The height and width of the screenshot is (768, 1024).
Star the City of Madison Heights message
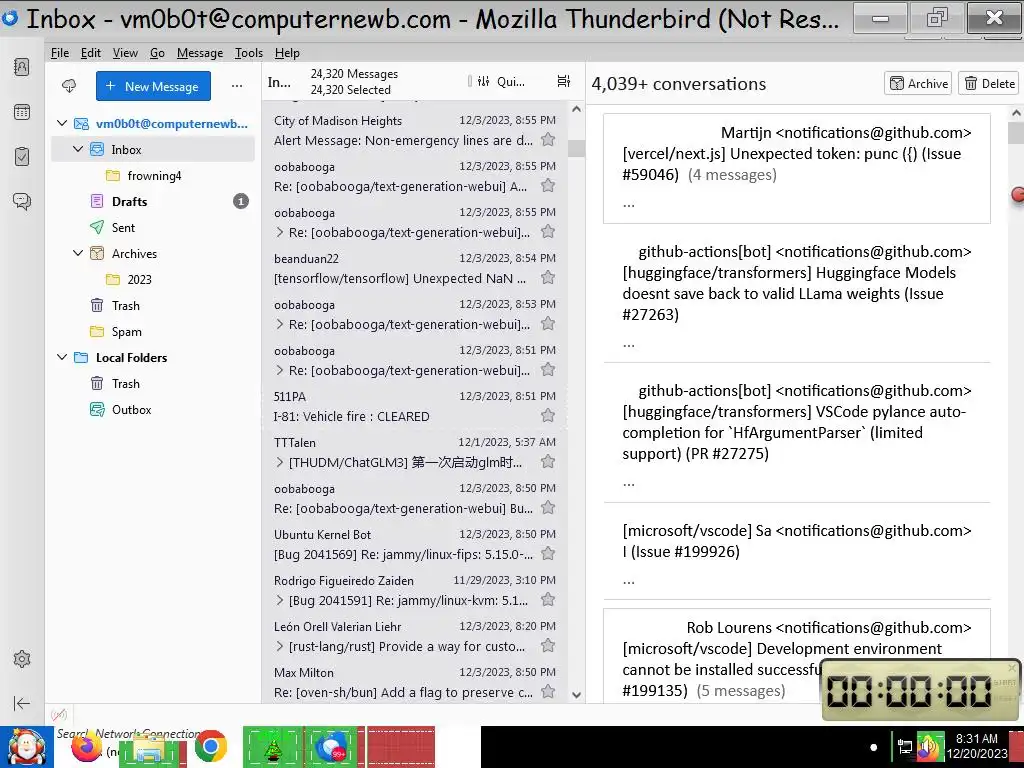click(548, 140)
